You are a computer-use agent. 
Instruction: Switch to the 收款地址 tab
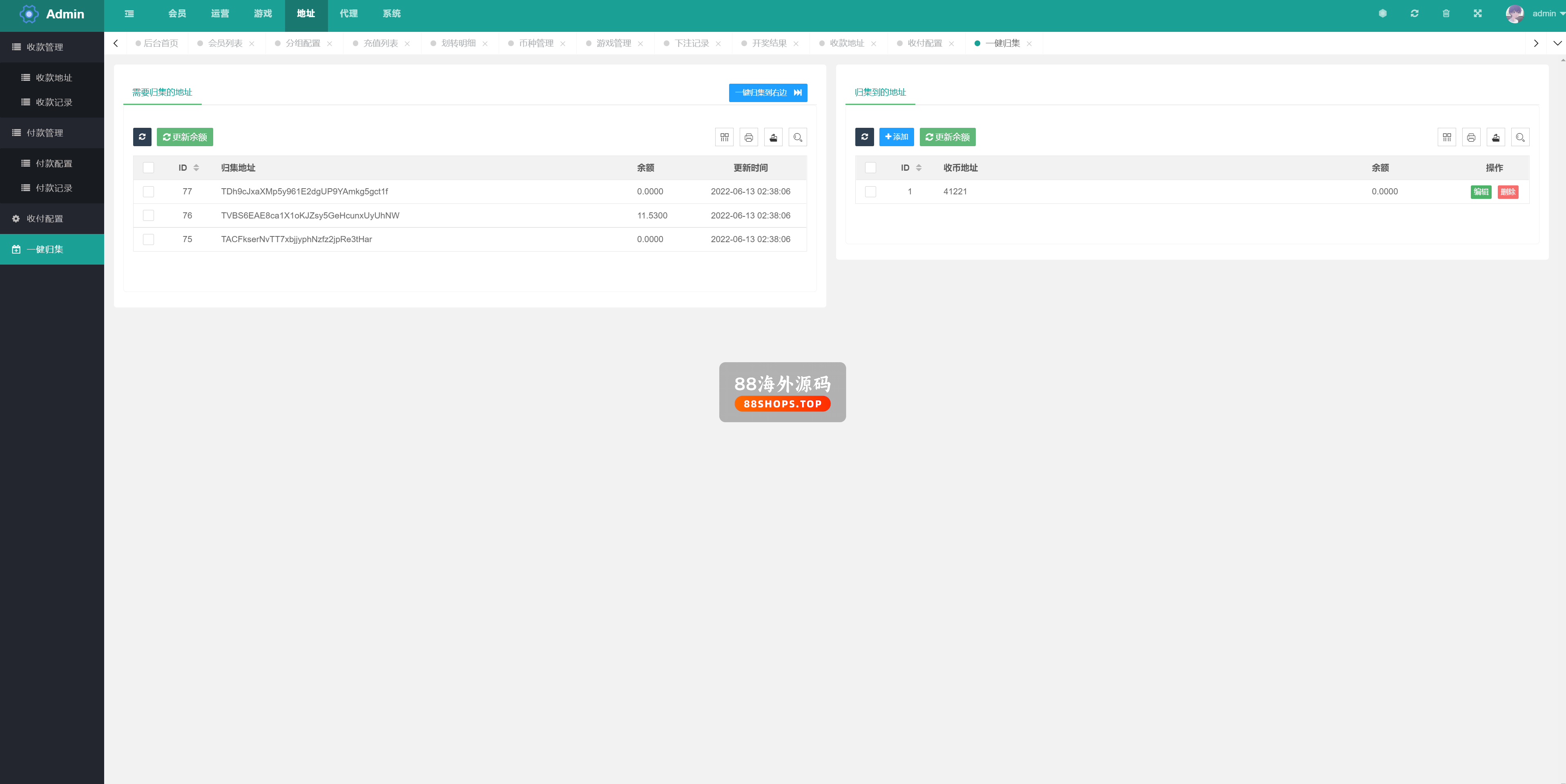pyautogui.click(x=846, y=43)
